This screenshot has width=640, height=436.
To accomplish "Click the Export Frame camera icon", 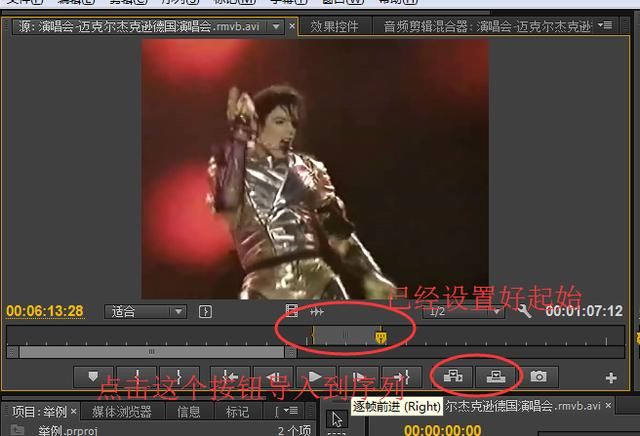I will coord(539,377).
